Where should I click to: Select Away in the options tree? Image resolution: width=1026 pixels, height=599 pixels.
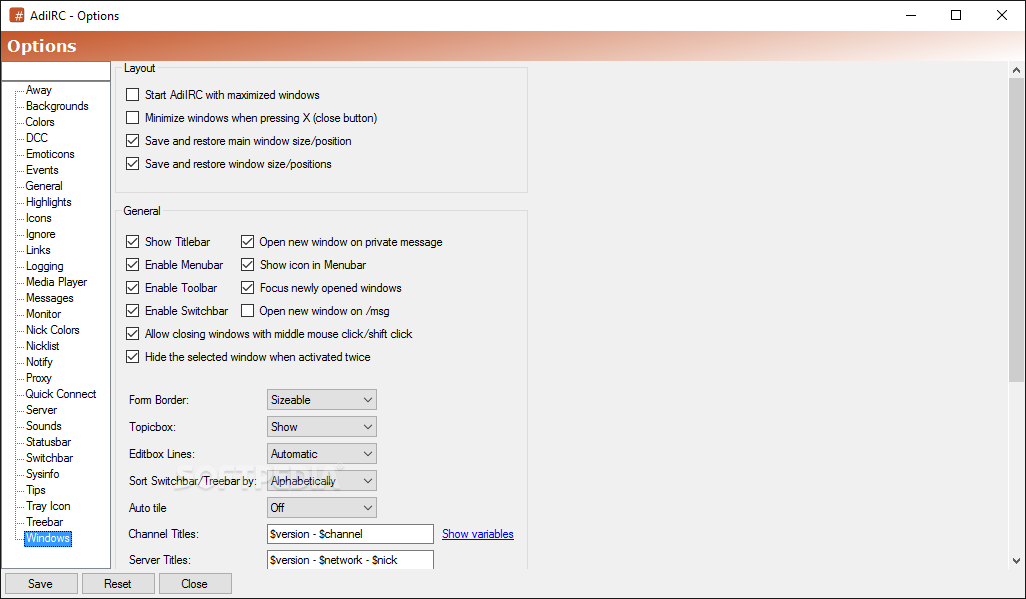coord(39,90)
